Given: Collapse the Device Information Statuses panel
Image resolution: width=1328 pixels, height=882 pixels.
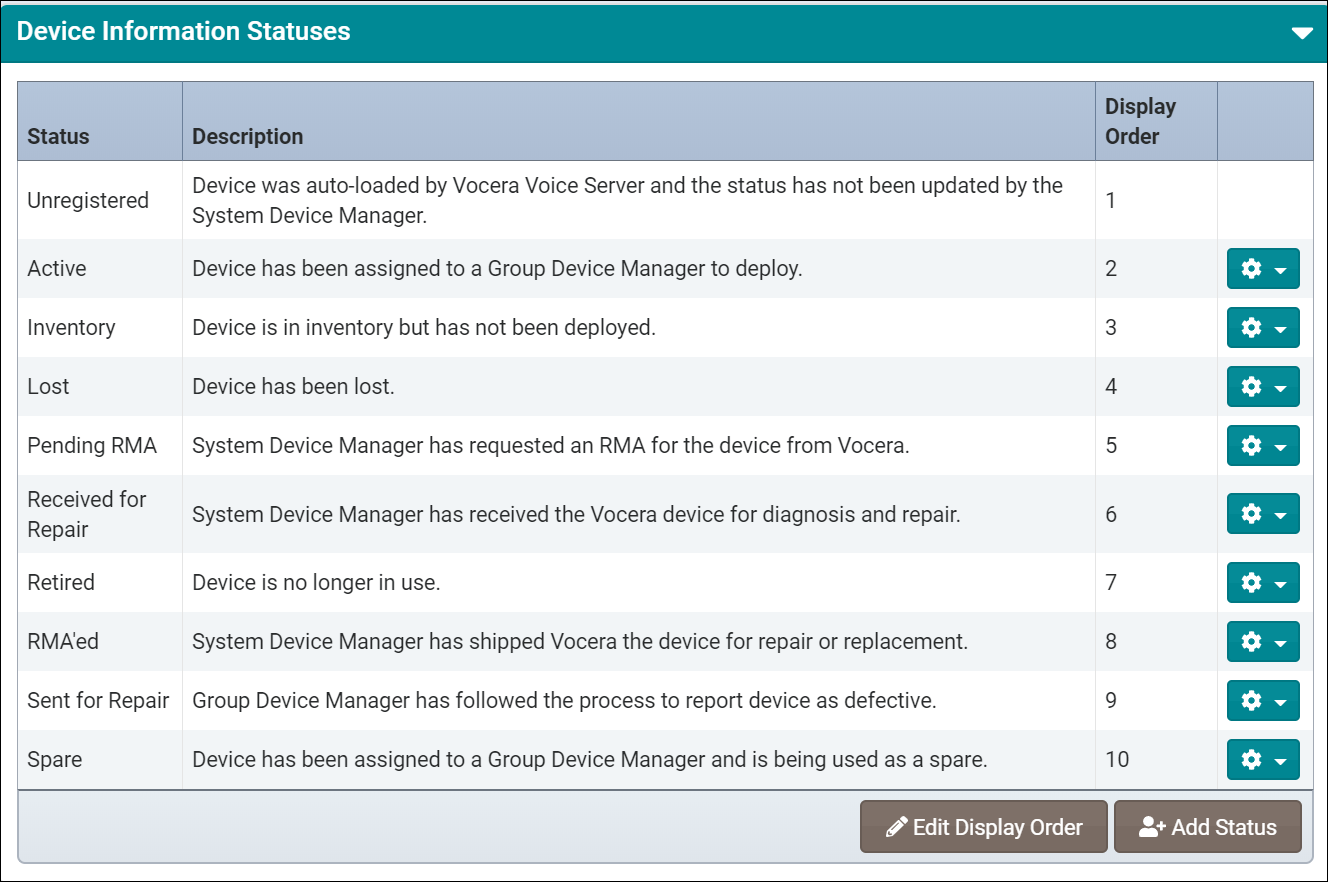Looking at the screenshot, I should click(1301, 31).
